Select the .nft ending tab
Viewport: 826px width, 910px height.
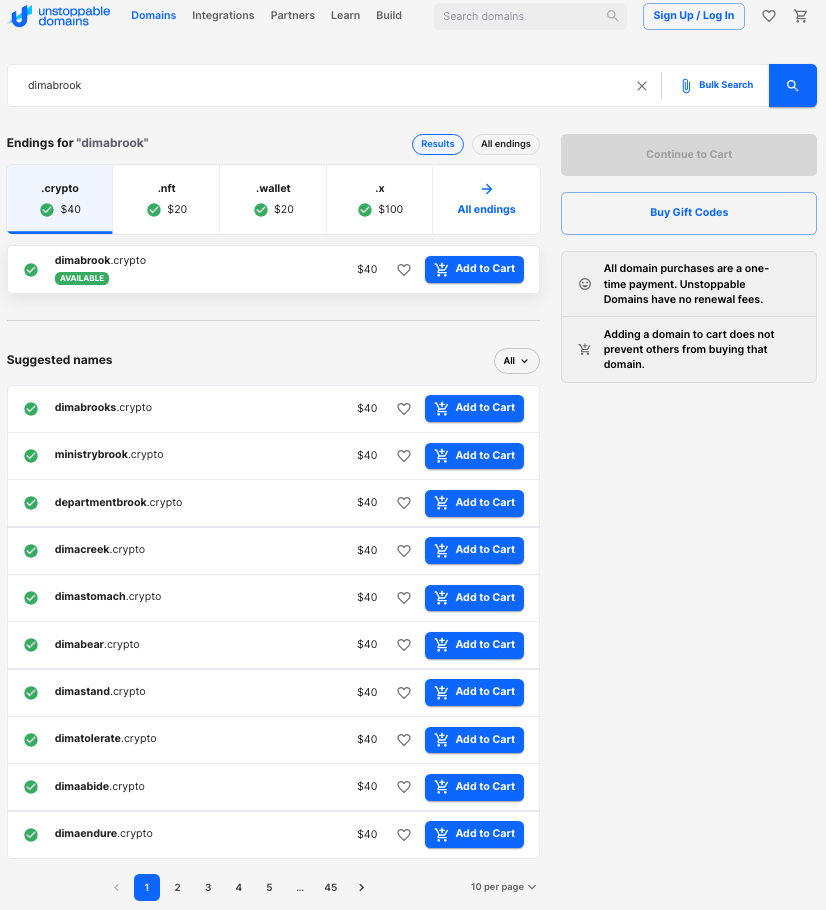167,199
